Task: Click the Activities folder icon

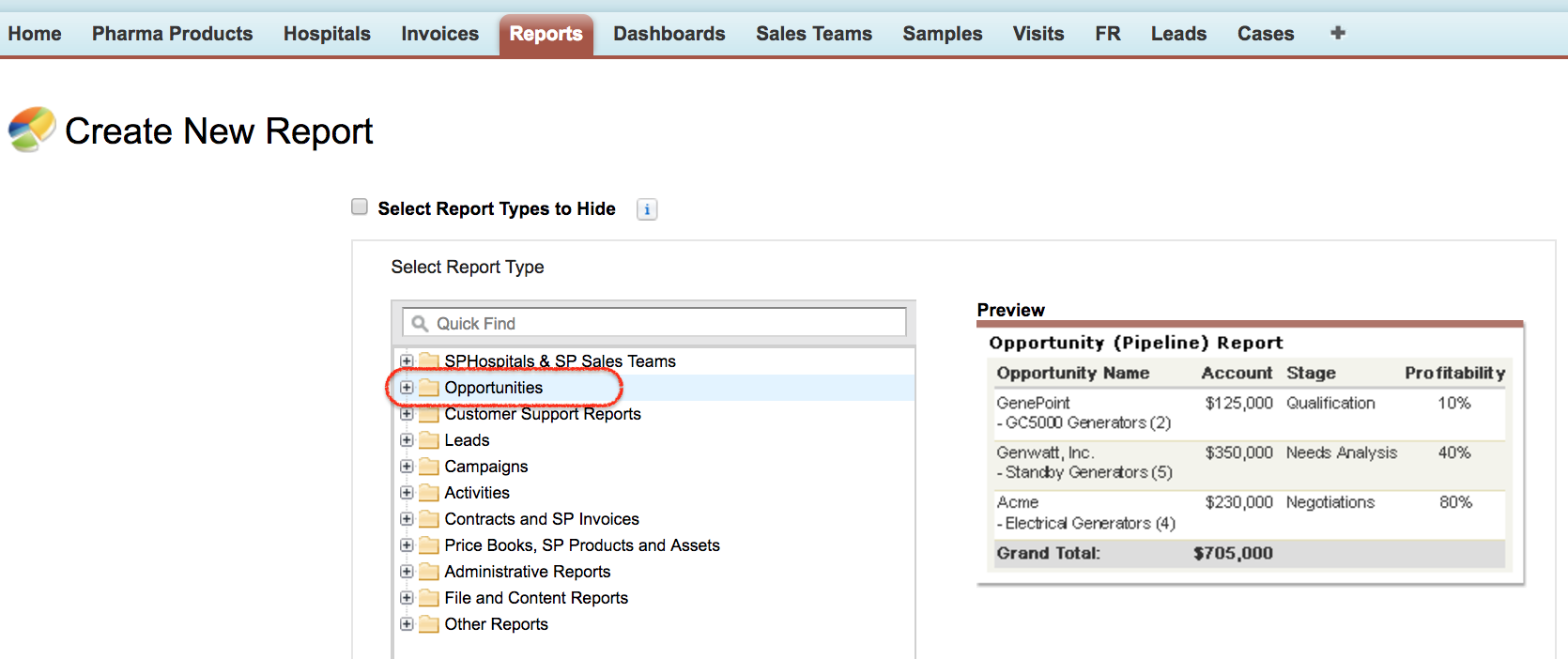Action: (429, 493)
